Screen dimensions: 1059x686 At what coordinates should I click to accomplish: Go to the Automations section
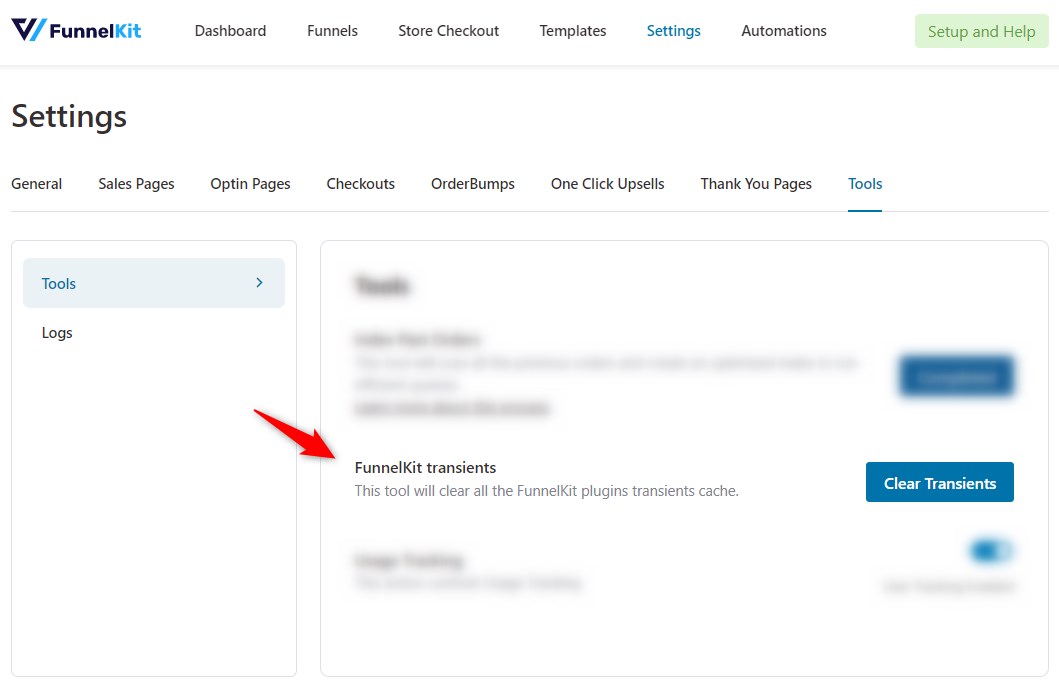coord(783,31)
